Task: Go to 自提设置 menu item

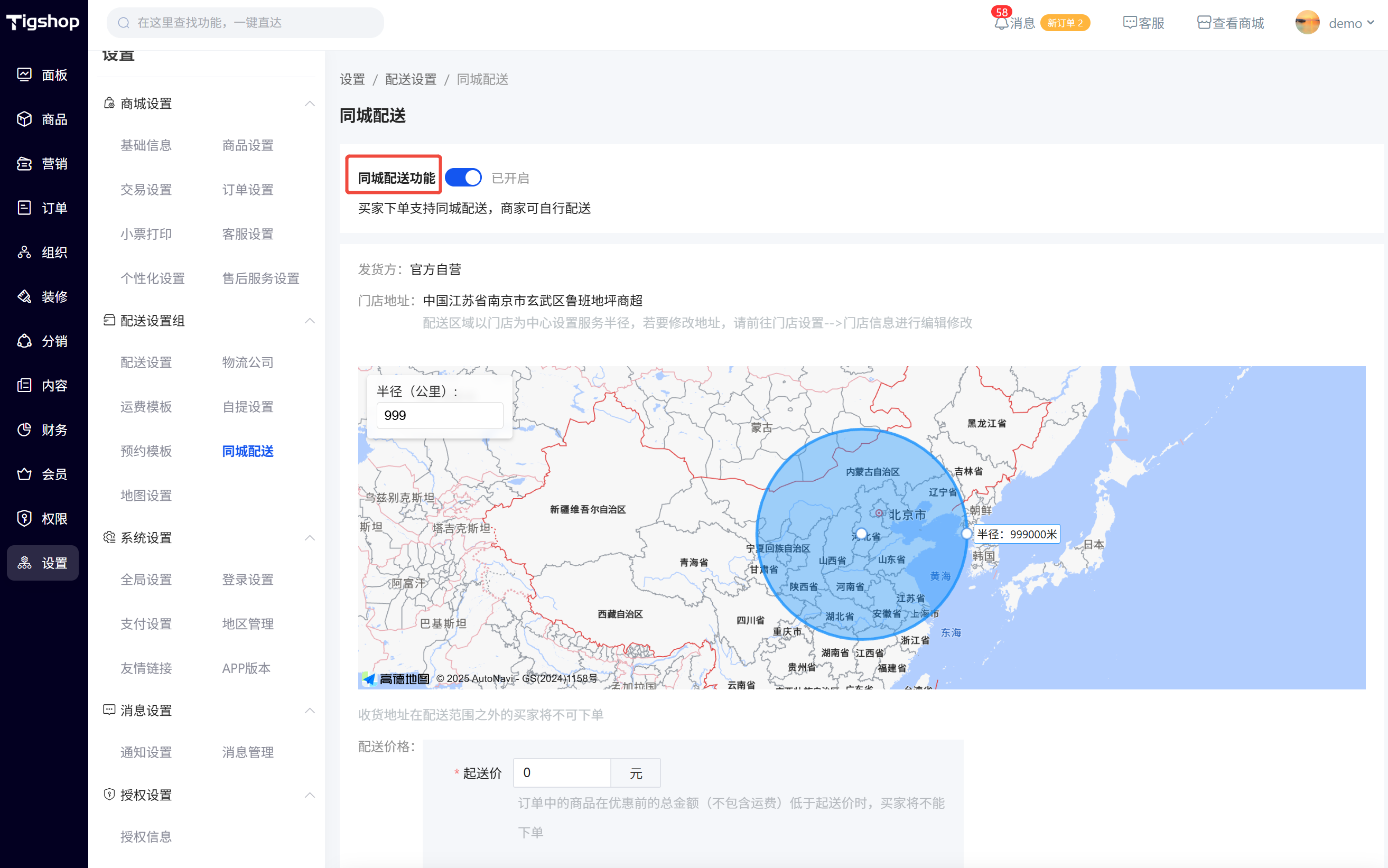Action: (x=247, y=407)
